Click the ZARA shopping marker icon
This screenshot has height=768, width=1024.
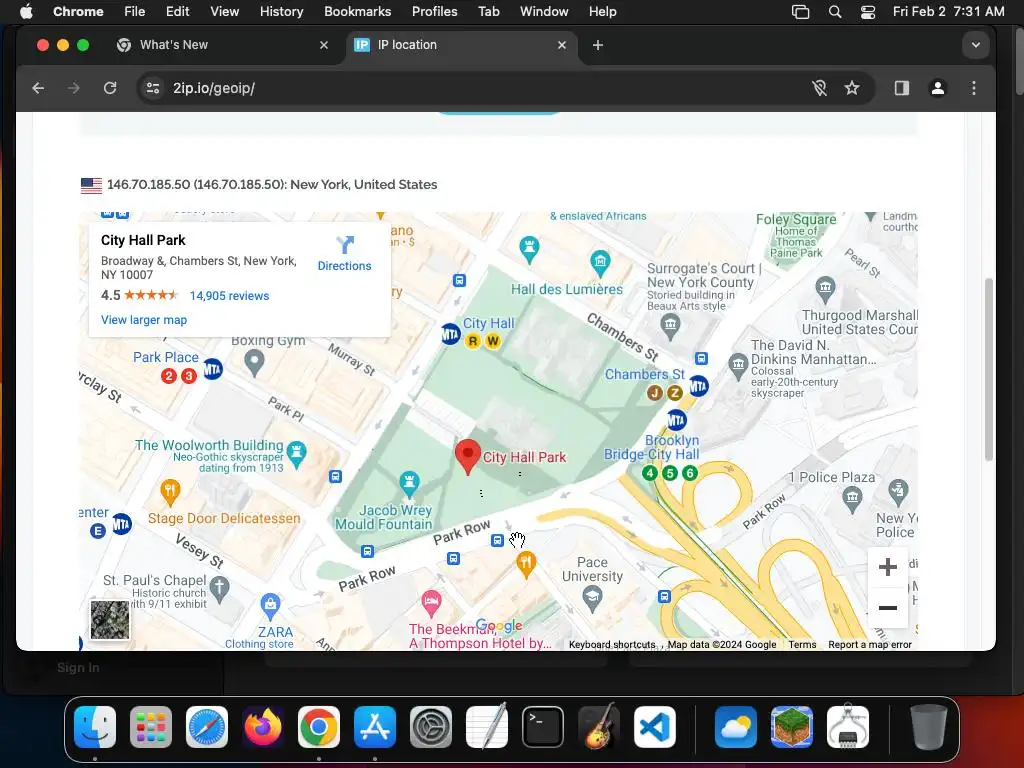[x=270, y=607]
